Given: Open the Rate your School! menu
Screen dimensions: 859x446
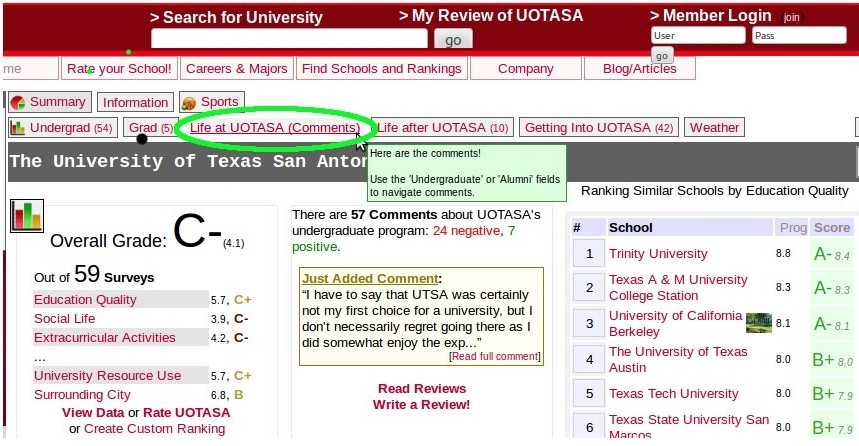Looking at the screenshot, I should point(119,68).
